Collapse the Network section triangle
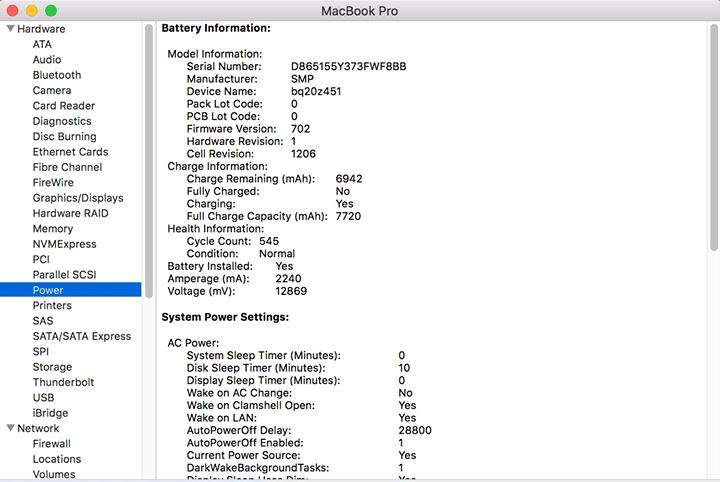Screen dimensions: 720x482 coord(10,428)
